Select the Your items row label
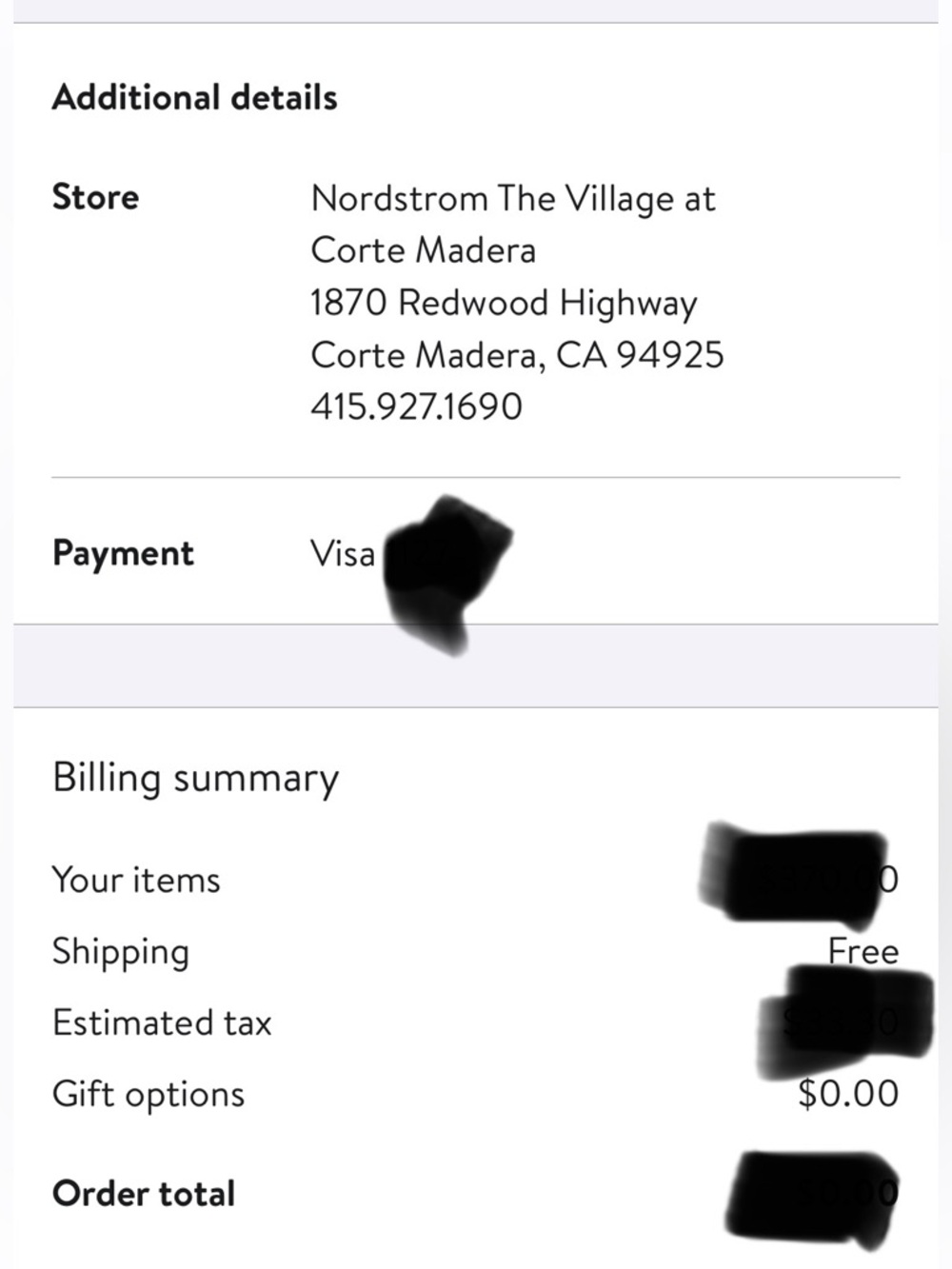 [x=136, y=880]
